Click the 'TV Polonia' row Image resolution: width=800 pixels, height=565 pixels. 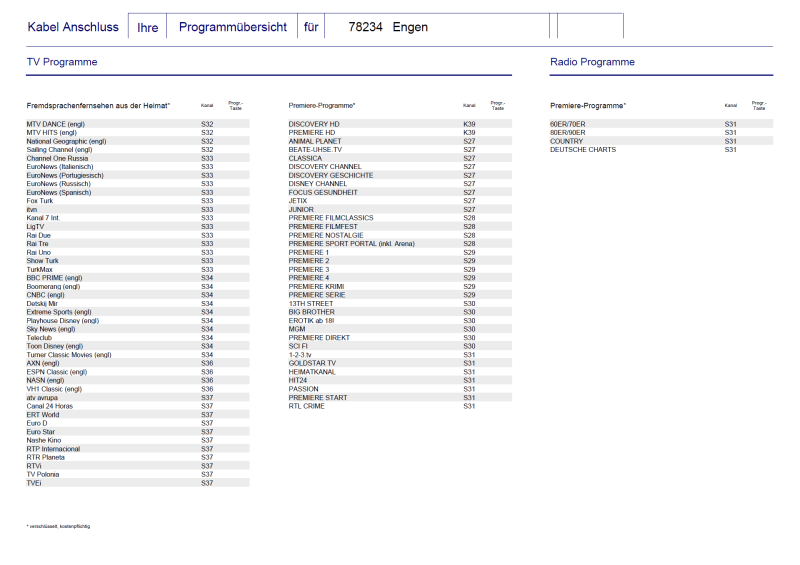tap(138, 475)
